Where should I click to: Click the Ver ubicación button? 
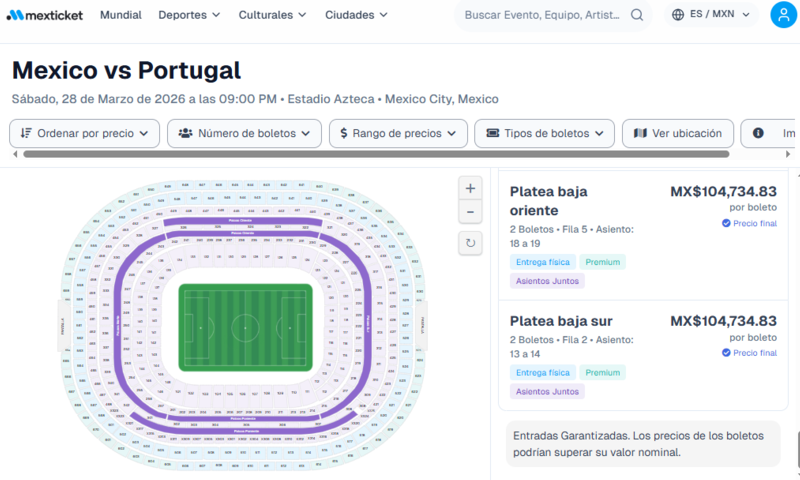678,133
